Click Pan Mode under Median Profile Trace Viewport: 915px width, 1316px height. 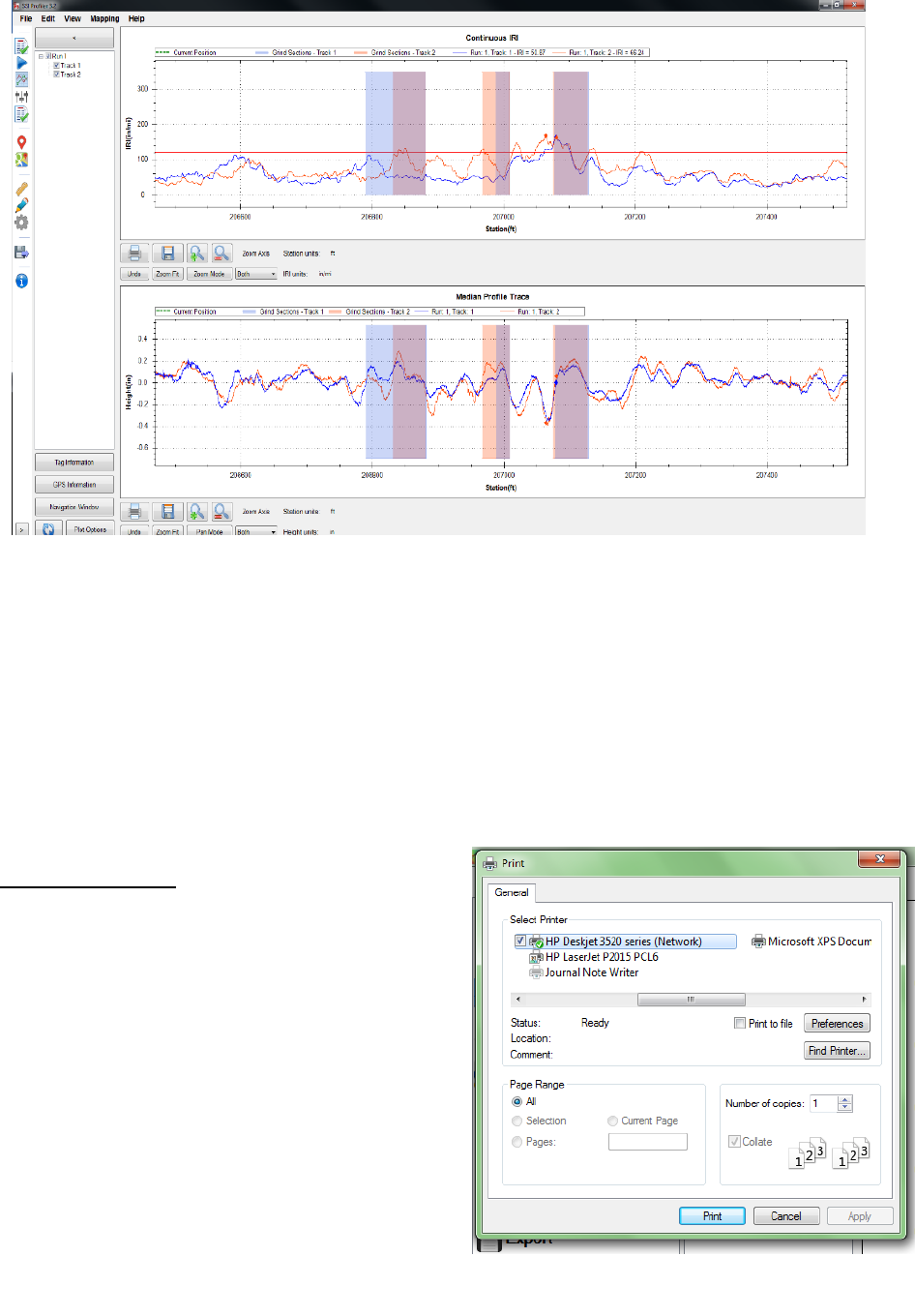(x=209, y=531)
